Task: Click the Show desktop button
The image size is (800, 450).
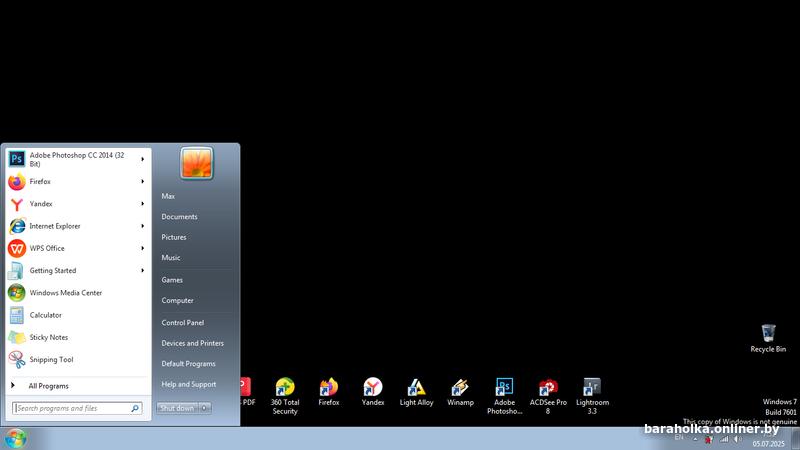Action: pyautogui.click(x=795, y=439)
